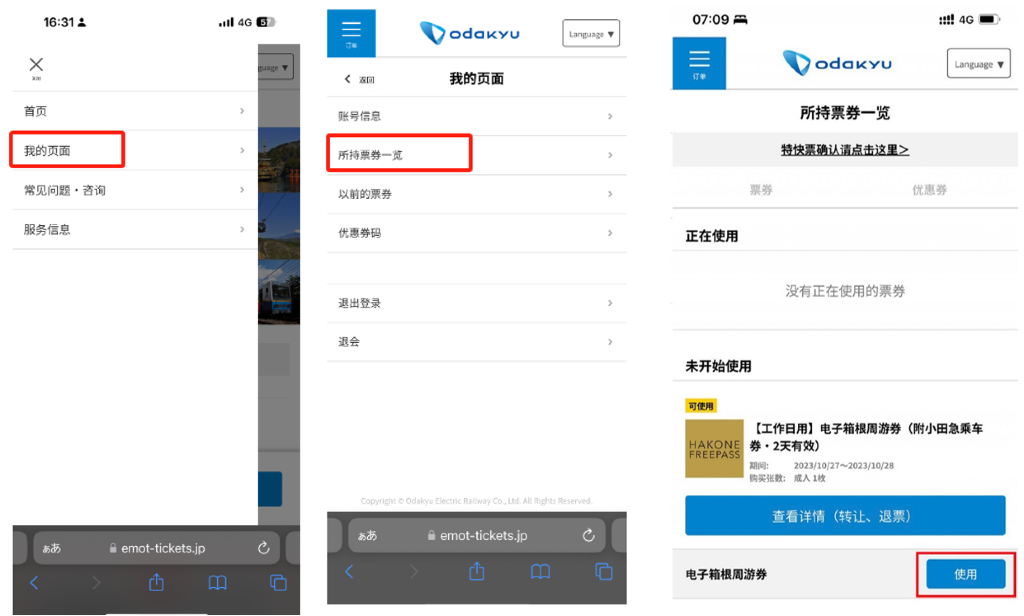
Task: Switch to 优惠券 tab
Action: point(929,189)
